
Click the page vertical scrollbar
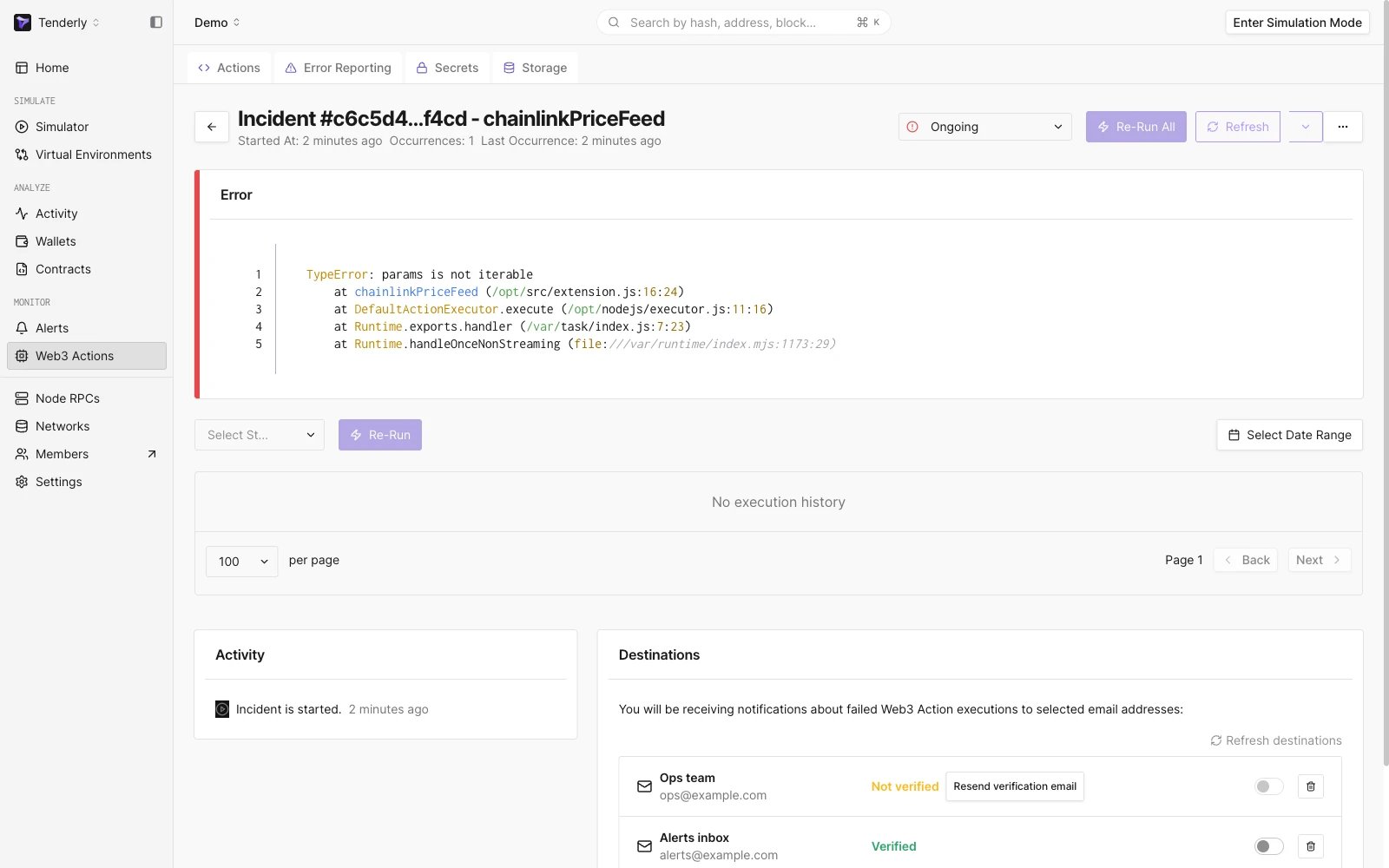pos(1385,382)
